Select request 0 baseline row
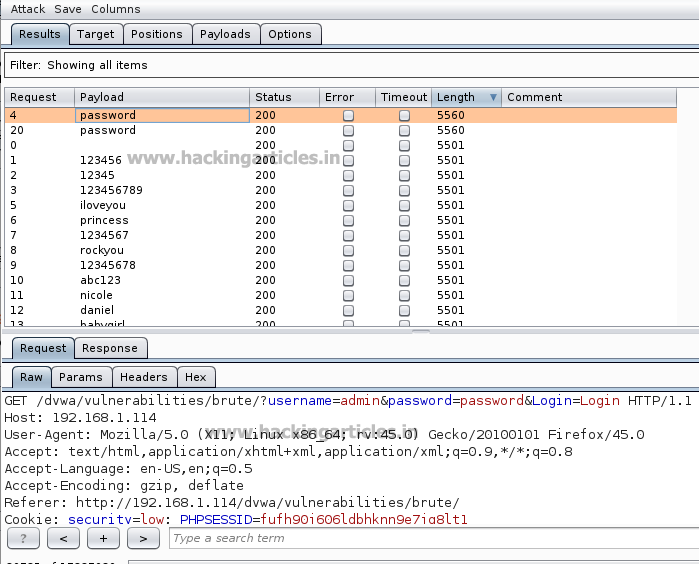This screenshot has width=699, height=564. [341, 145]
